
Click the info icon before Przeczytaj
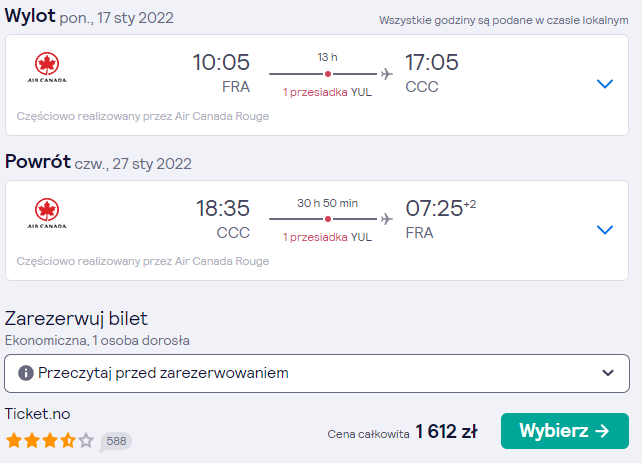(25, 373)
